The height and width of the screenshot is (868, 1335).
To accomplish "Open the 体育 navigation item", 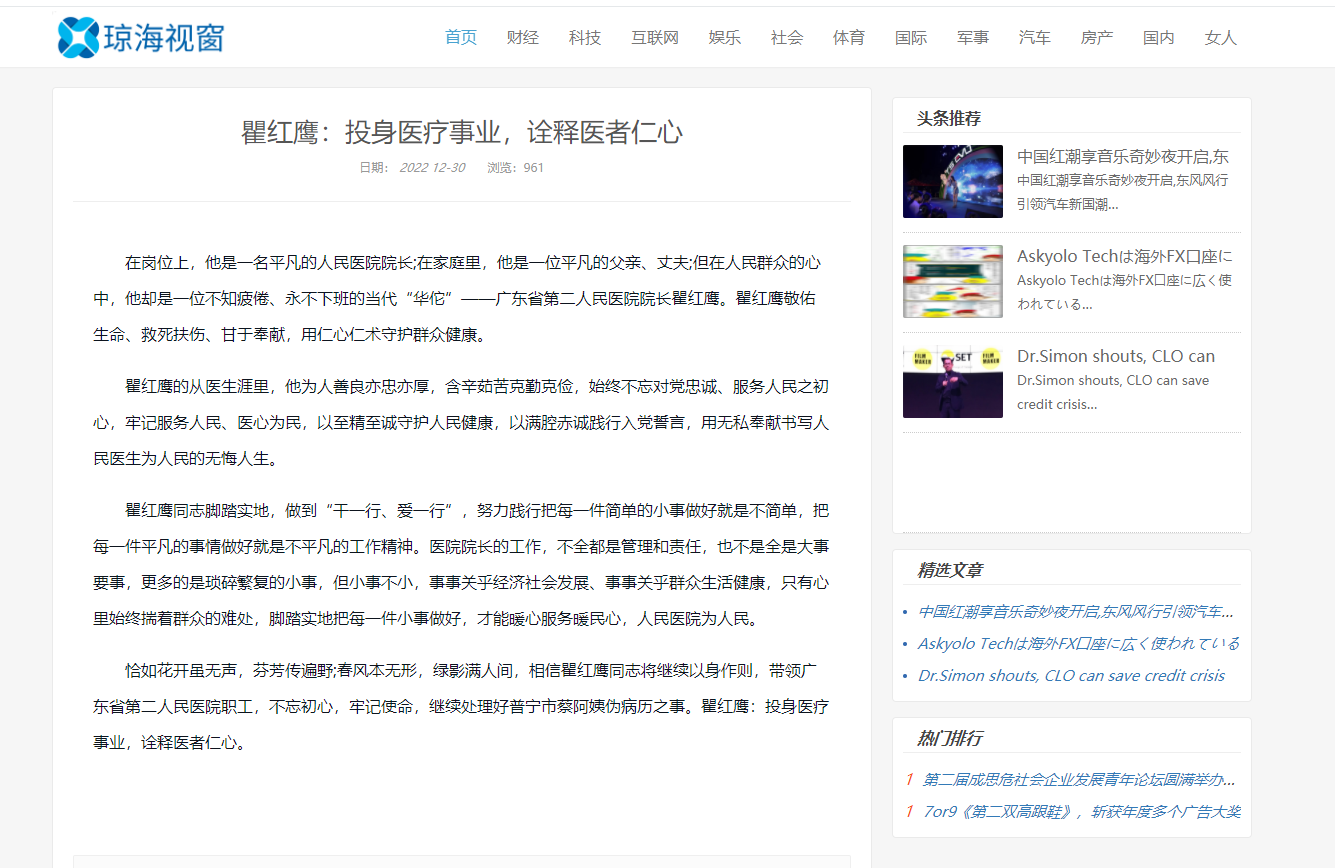I will pos(849,38).
